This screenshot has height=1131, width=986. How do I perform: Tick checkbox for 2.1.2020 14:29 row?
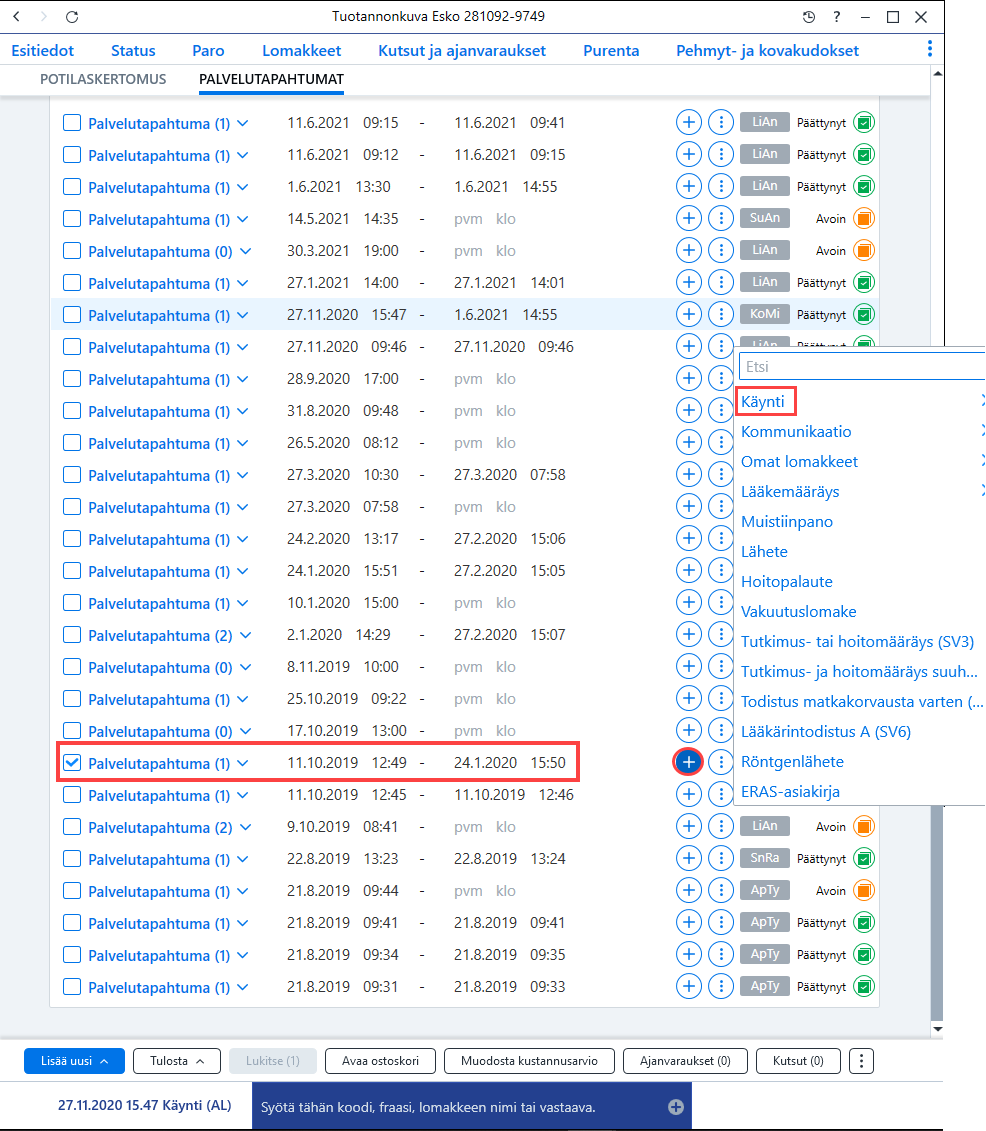click(71, 635)
